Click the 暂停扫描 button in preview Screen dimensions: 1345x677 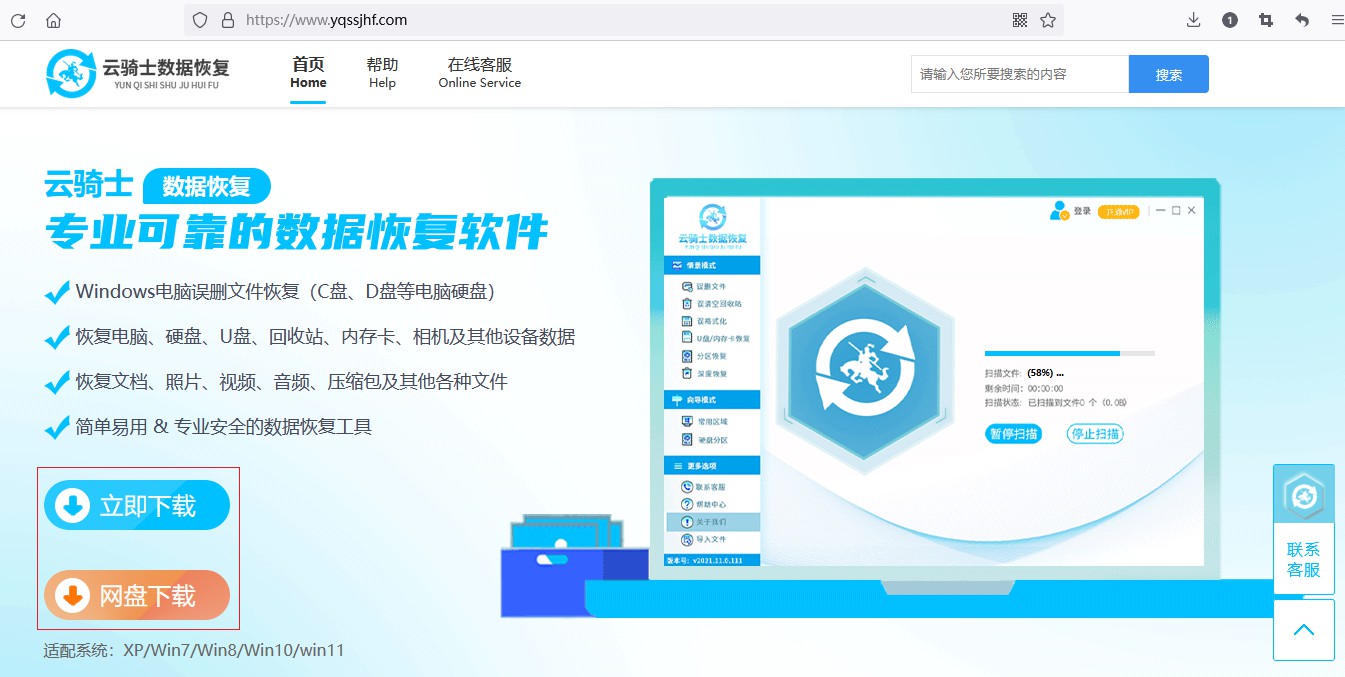click(1013, 434)
